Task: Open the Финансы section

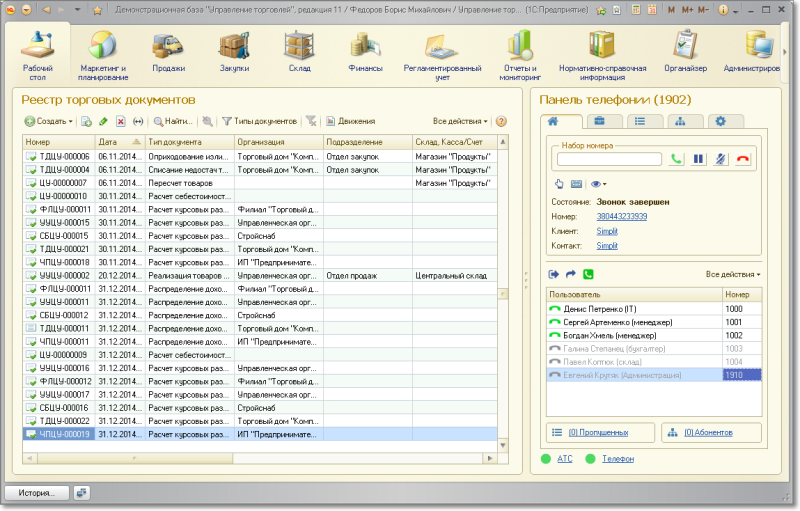Action: click(365, 52)
